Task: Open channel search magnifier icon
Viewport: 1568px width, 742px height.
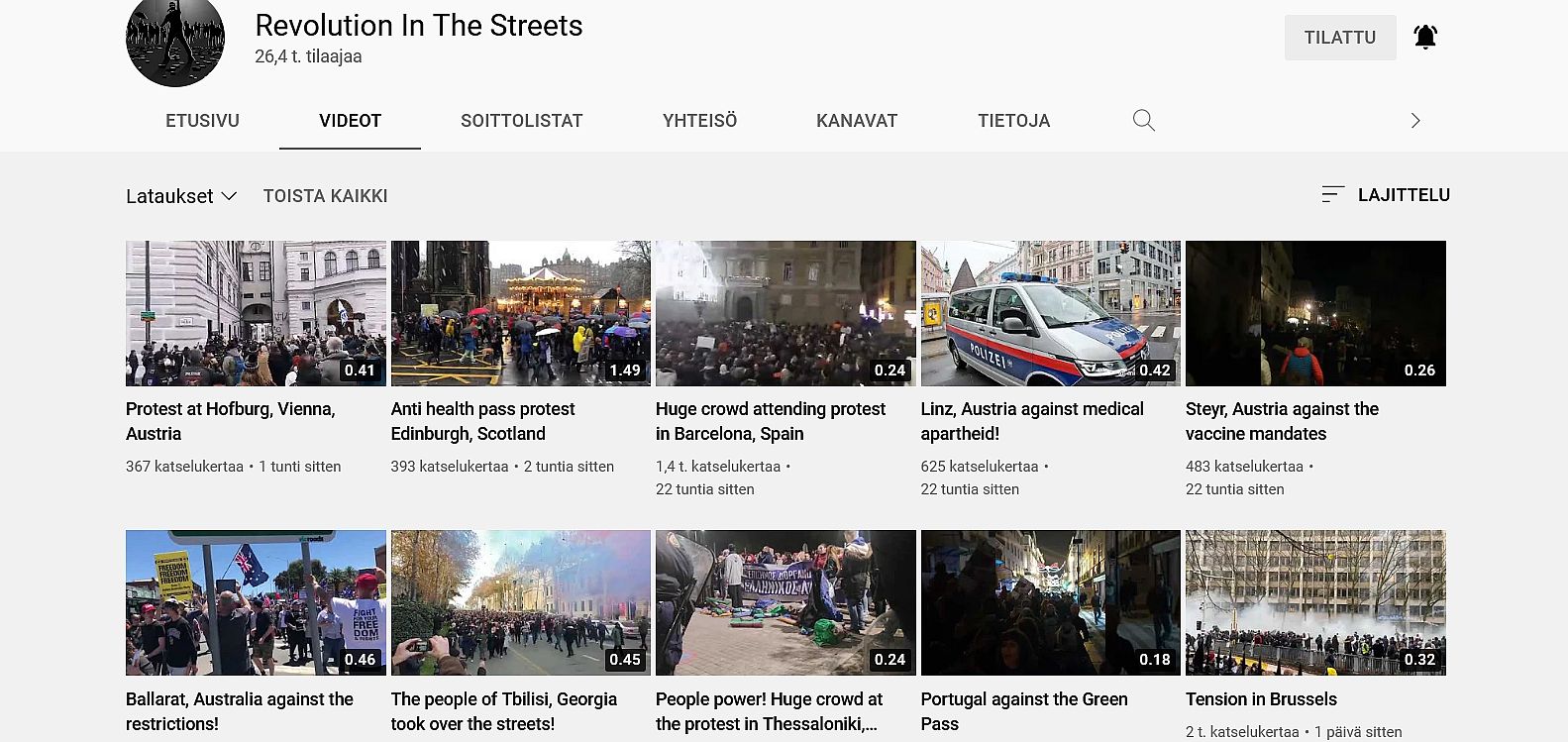Action: click(x=1144, y=121)
